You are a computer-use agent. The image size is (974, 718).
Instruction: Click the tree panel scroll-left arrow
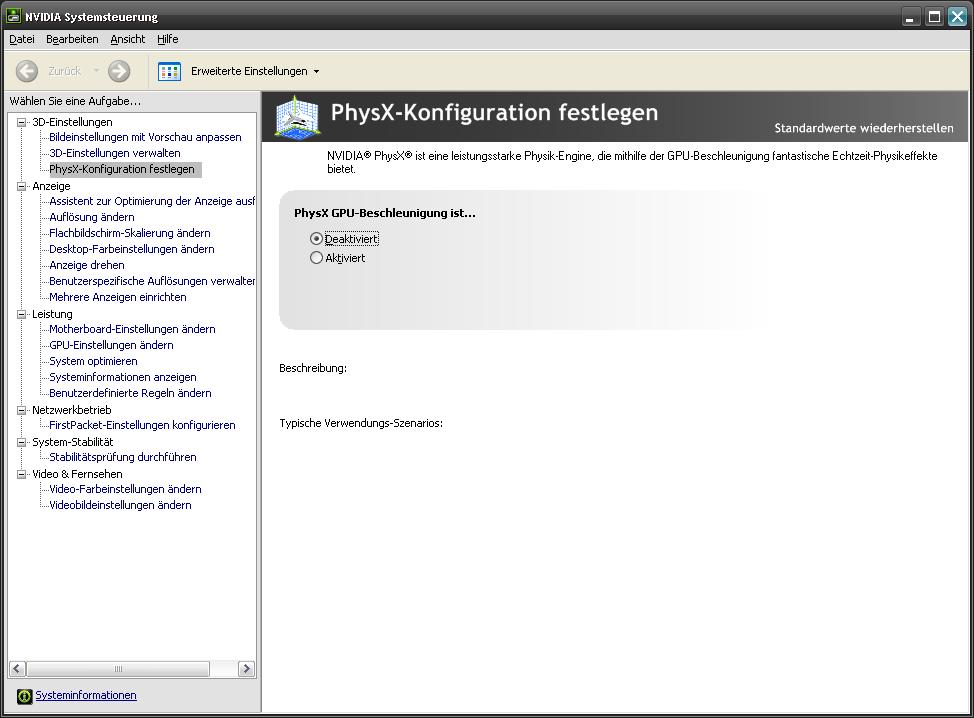coord(17,669)
